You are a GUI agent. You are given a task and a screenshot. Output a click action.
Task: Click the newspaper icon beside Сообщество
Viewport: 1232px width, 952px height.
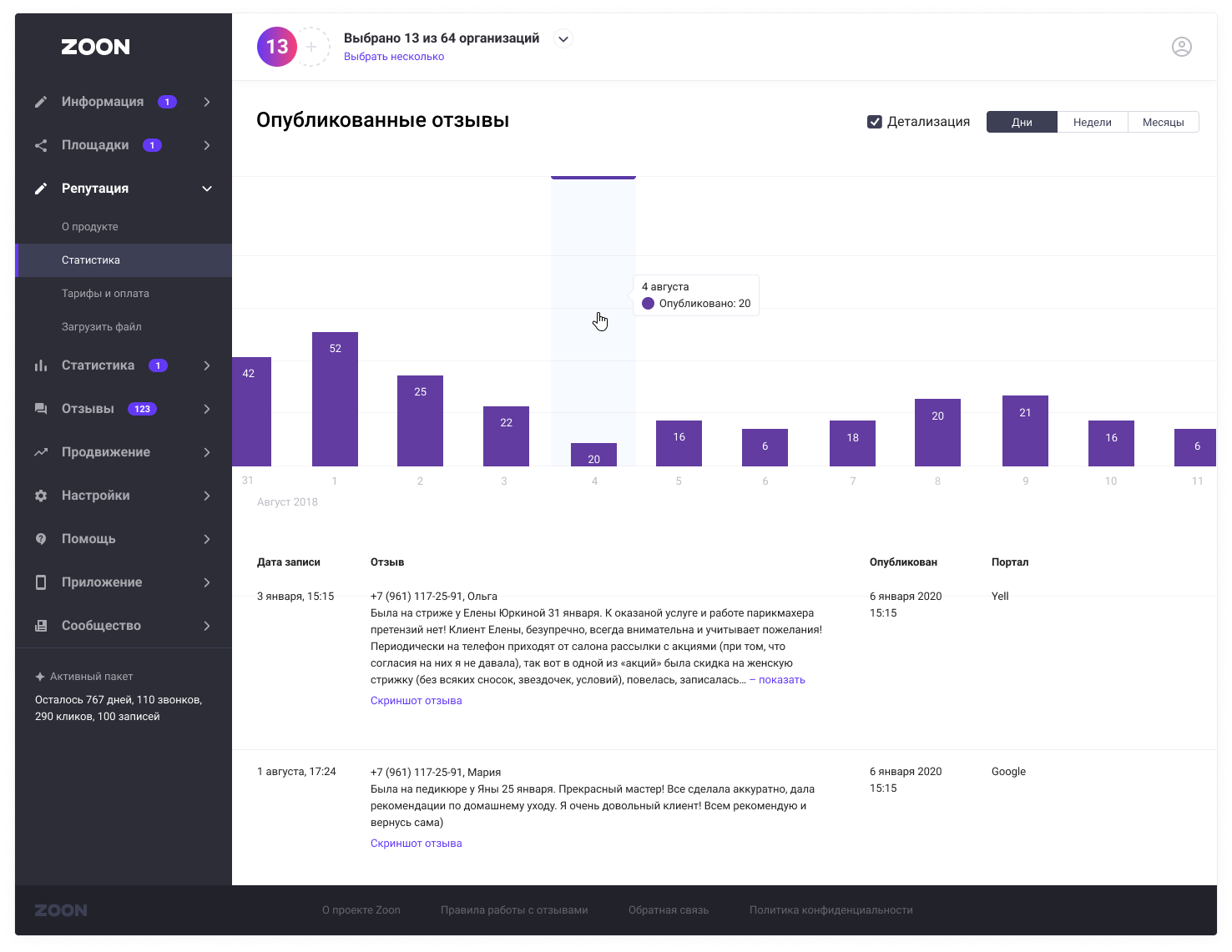(x=41, y=626)
